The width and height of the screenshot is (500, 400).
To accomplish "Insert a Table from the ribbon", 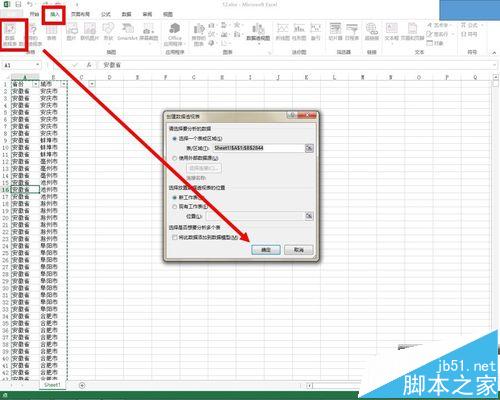I will [51, 33].
